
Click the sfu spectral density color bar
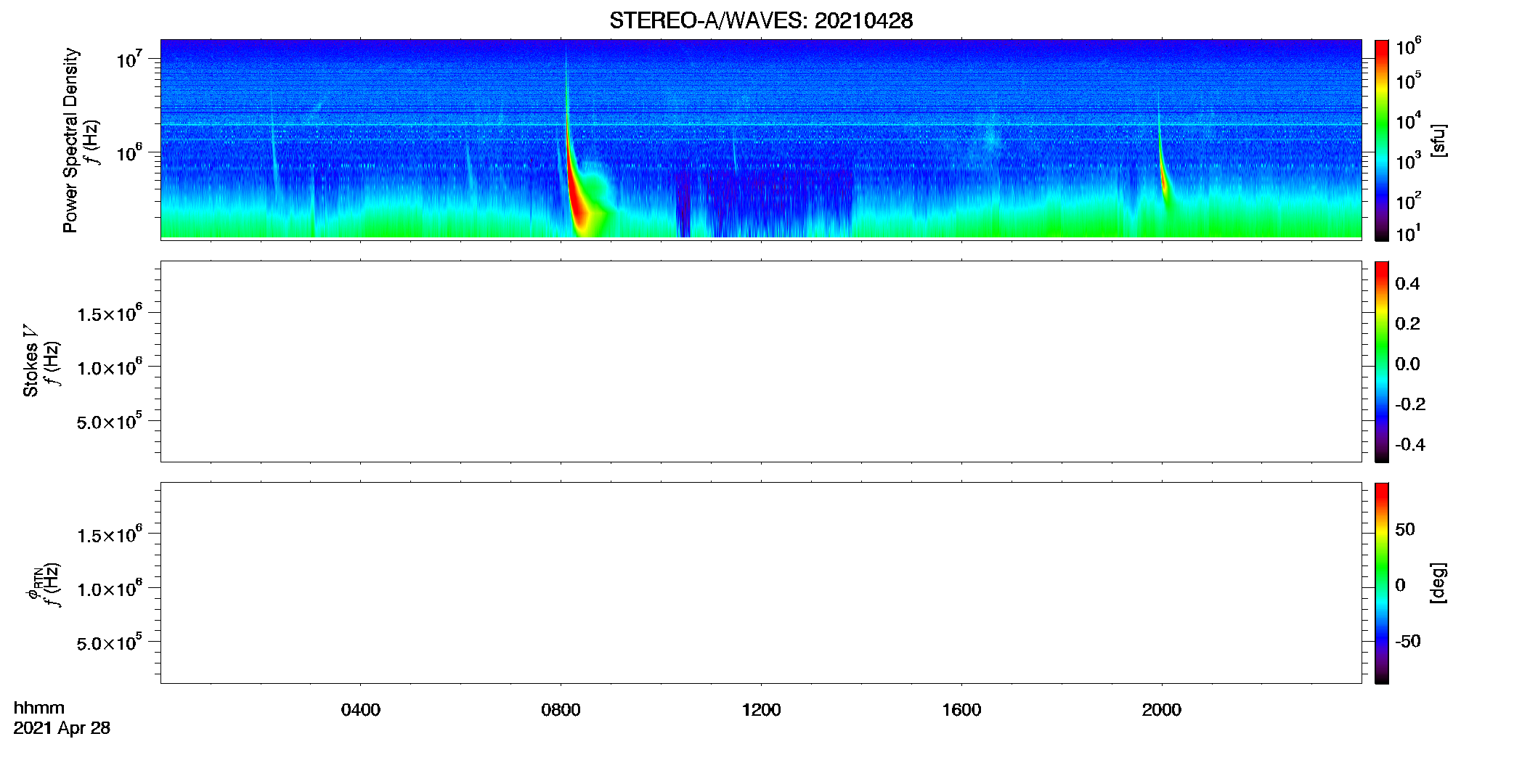1381,140
